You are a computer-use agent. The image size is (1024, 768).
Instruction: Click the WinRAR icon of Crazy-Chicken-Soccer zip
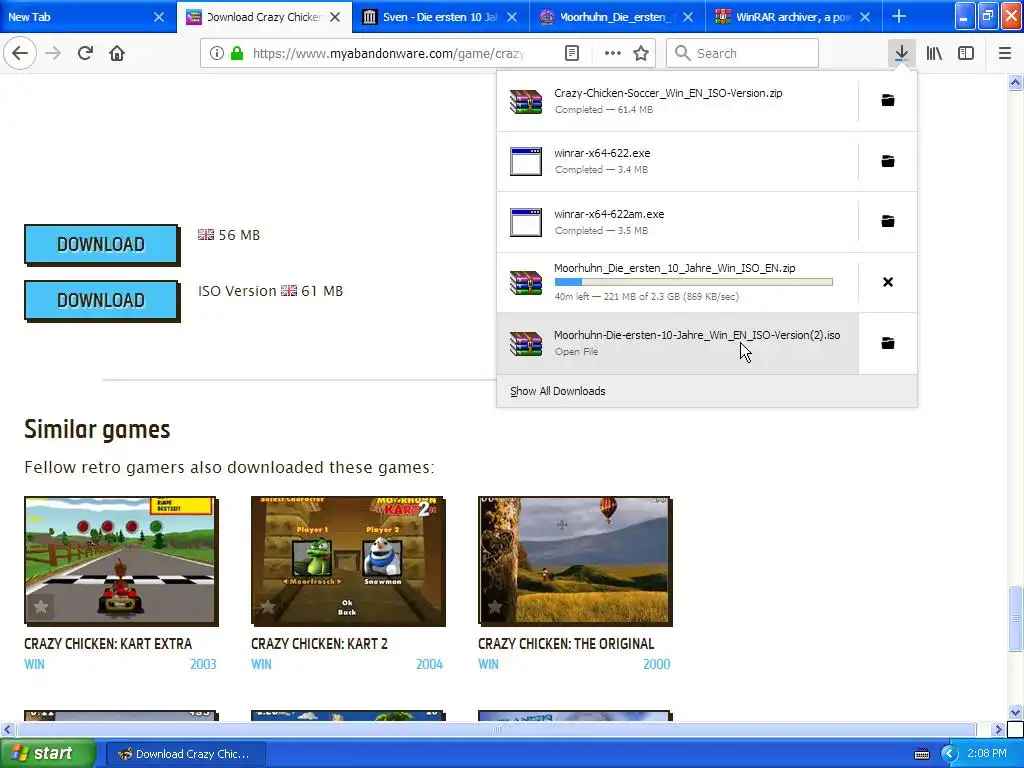pos(526,101)
